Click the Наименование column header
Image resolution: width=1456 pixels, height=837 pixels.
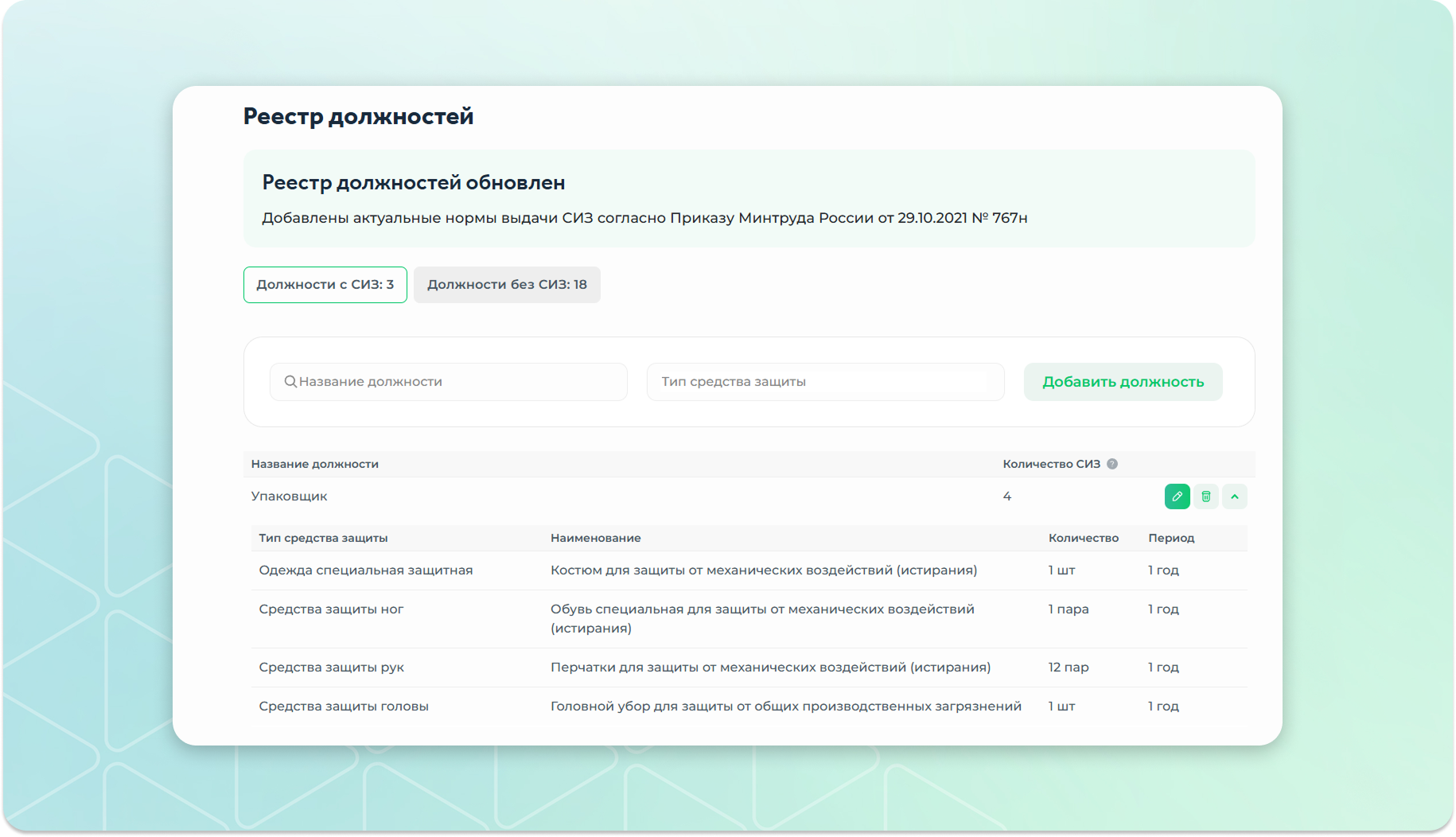point(596,539)
